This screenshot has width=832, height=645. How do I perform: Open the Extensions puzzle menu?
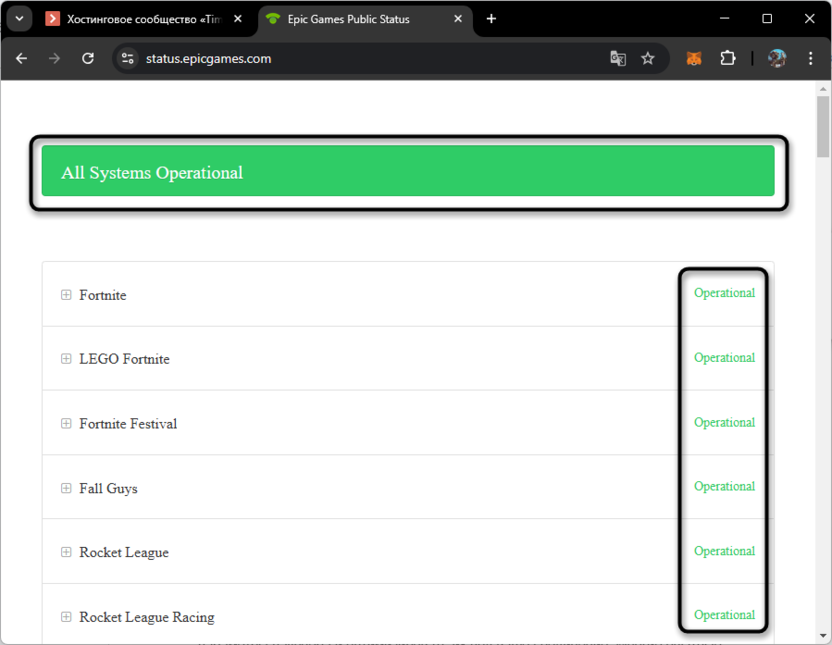[x=728, y=58]
